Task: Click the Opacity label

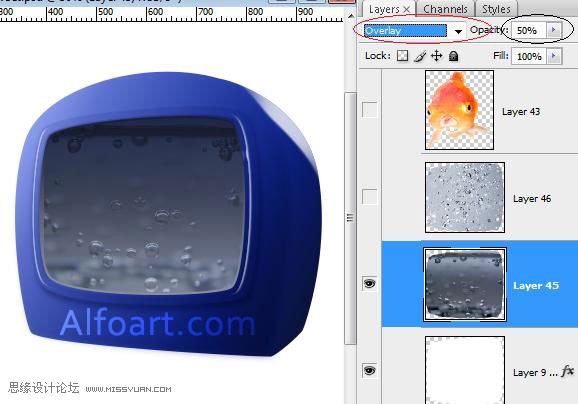Action: pyautogui.click(x=488, y=30)
